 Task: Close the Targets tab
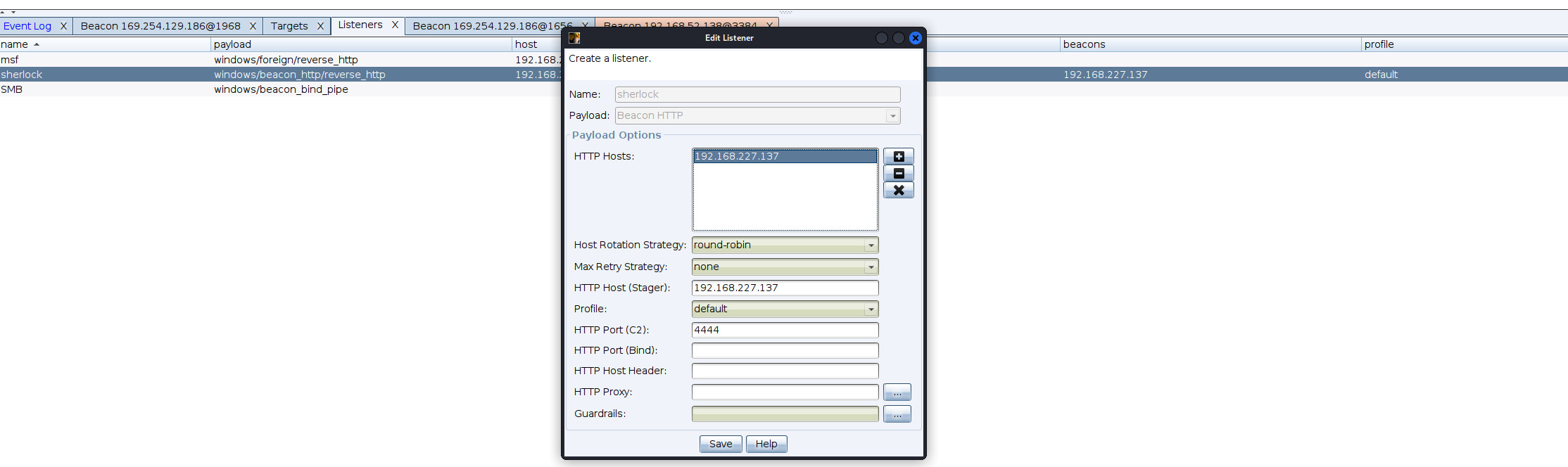(x=320, y=26)
